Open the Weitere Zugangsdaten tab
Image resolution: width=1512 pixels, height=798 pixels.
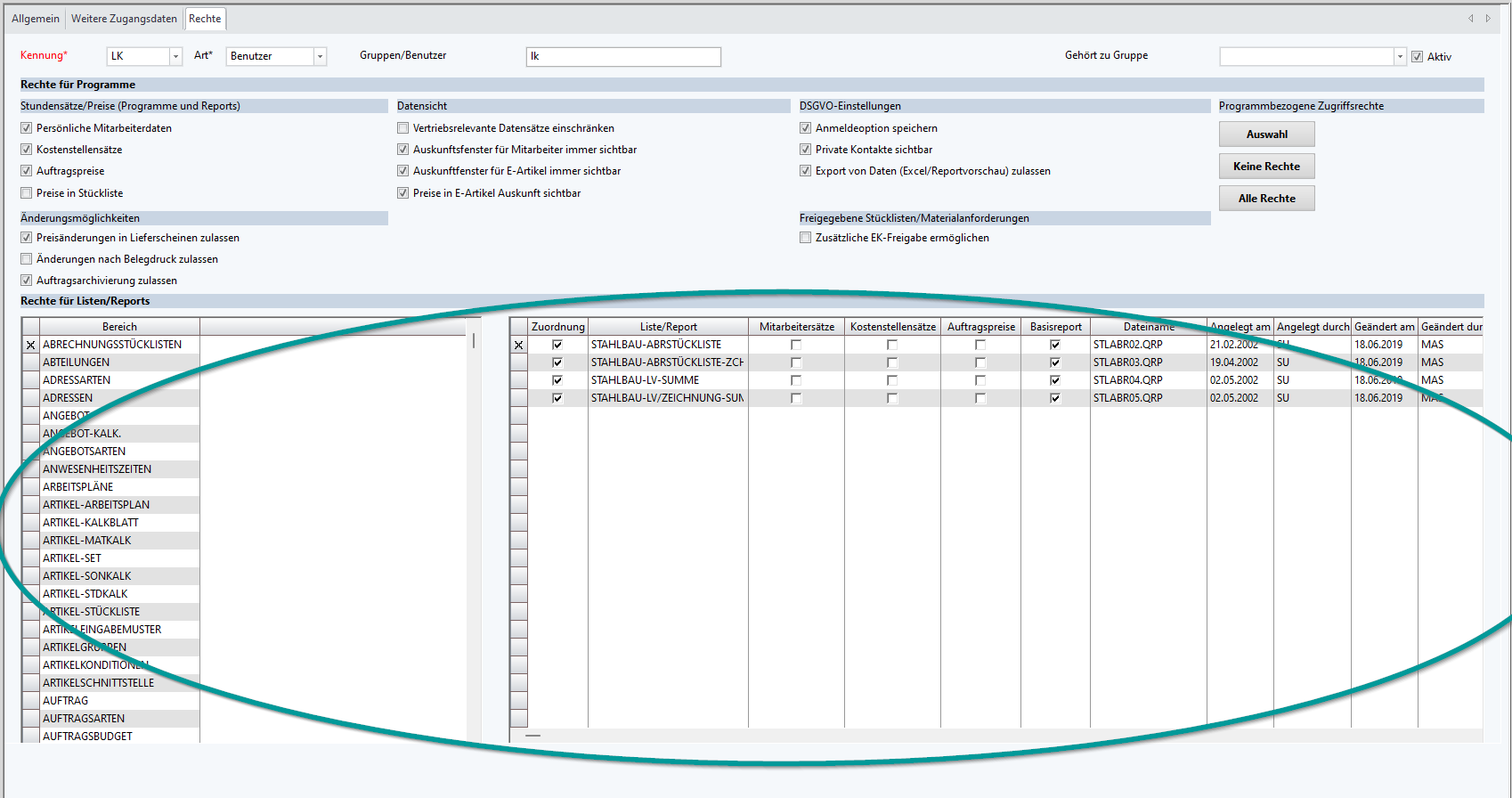point(124,19)
